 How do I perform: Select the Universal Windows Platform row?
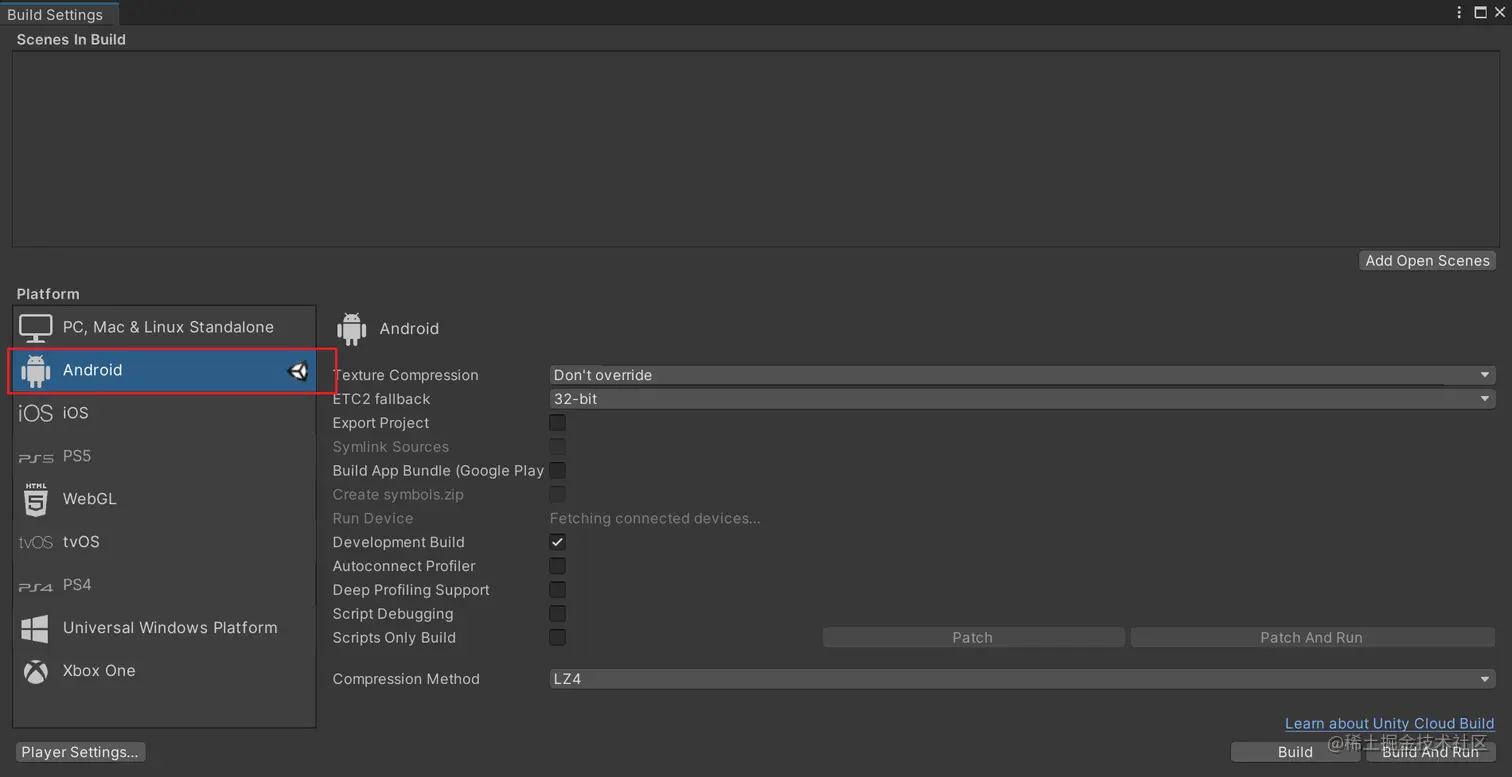(x=164, y=628)
